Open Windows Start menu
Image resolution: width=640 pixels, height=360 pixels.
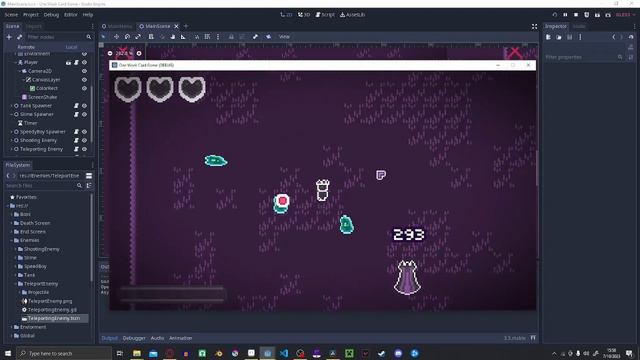(8, 353)
